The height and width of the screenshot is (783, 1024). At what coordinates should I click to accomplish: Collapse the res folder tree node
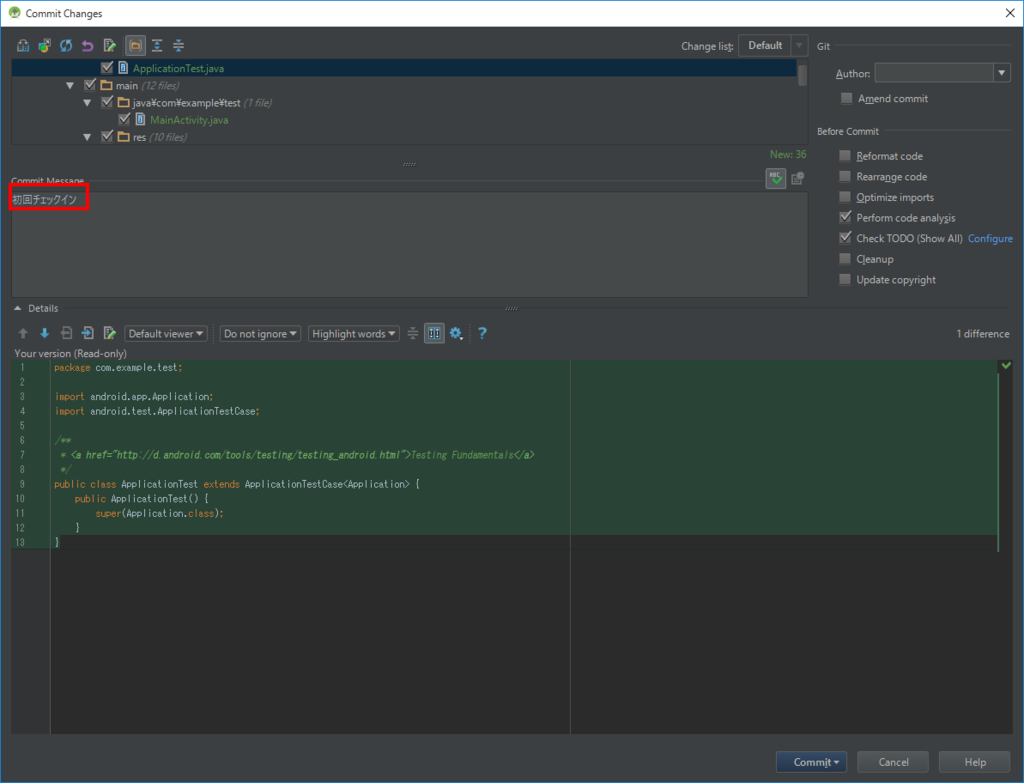[87, 137]
